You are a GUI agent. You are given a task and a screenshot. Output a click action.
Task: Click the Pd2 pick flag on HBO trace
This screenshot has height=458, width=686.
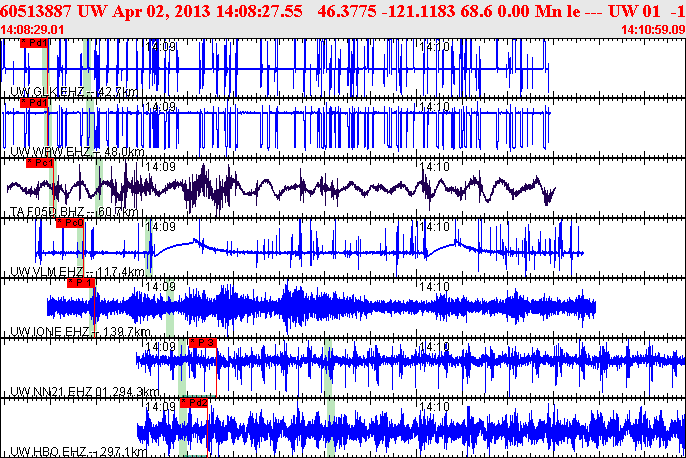point(193,402)
